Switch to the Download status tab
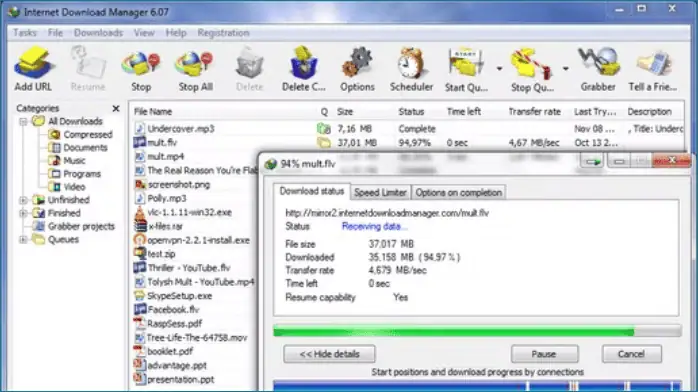The image size is (698, 392). pyautogui.click(x=312, y=191)
